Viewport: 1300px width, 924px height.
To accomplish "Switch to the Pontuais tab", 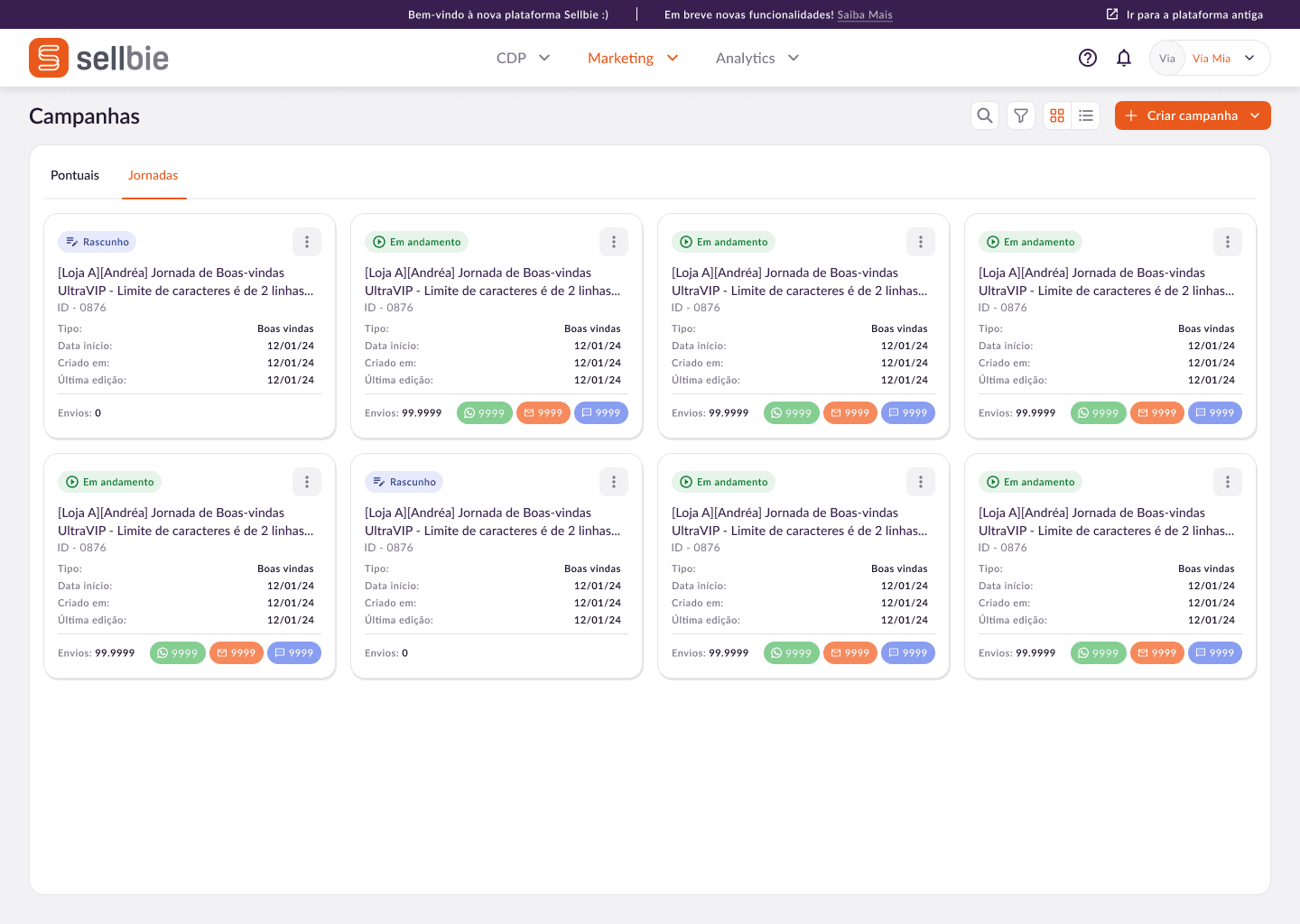I will 75,175.
